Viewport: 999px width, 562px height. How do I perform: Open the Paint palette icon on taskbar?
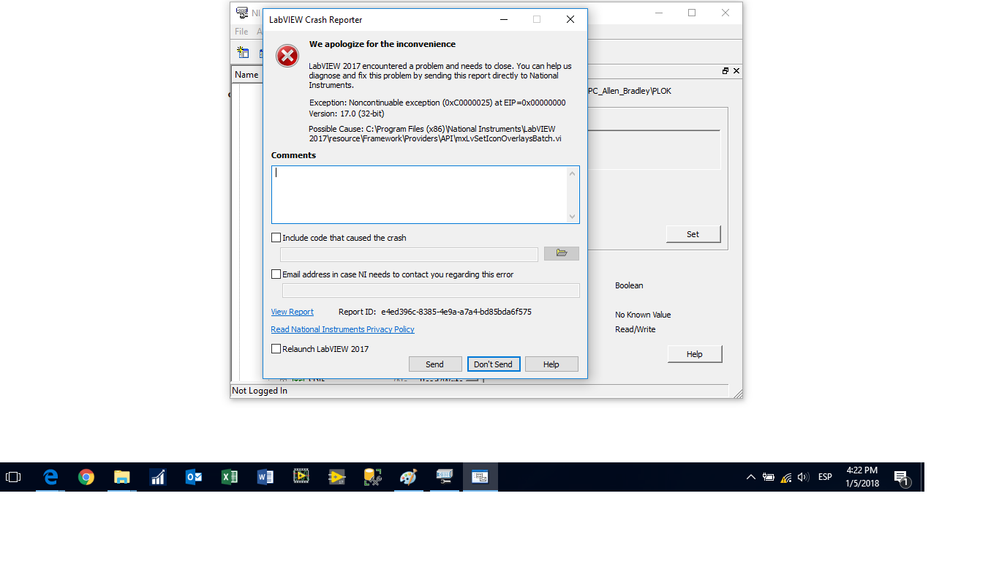pyautogui.click(x=408, y=477)
